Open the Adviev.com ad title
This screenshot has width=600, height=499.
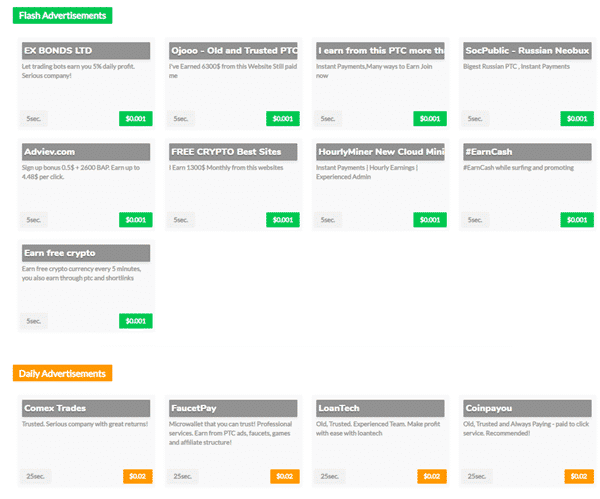point(86,152)
